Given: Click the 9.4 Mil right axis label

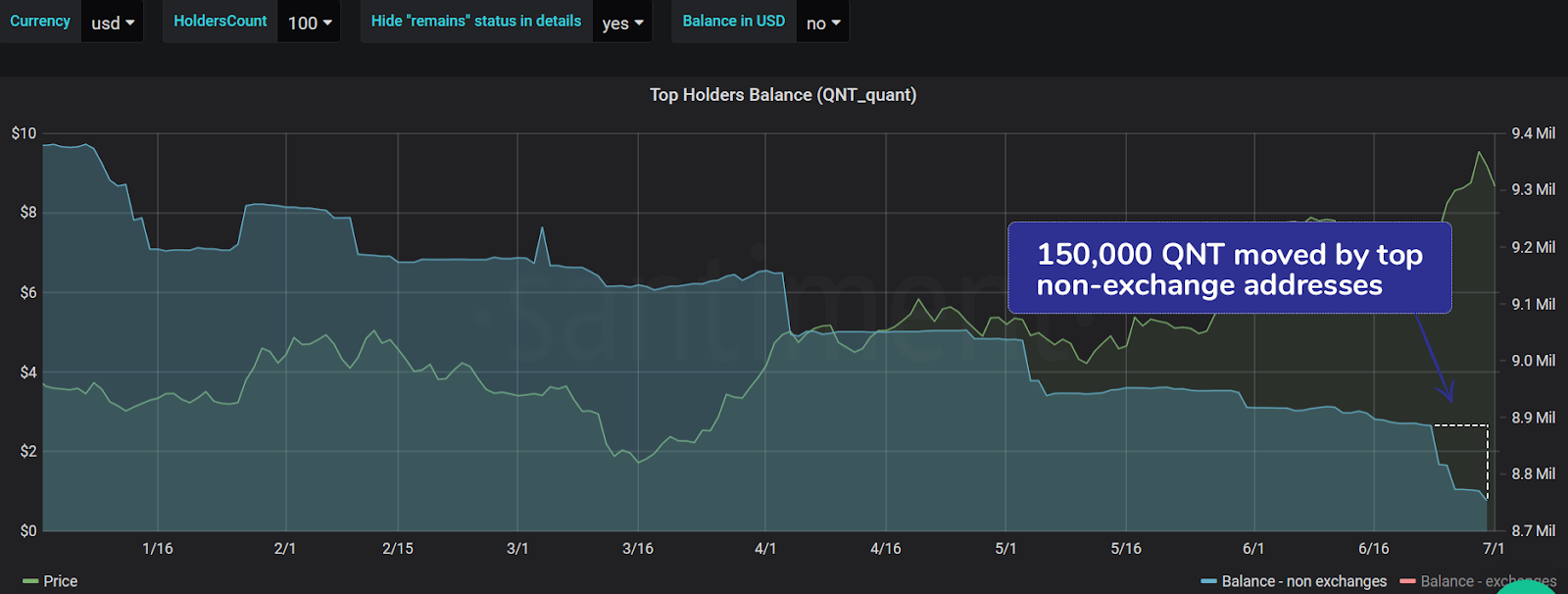Looking at the screenshot, I should click(1534, 133).
